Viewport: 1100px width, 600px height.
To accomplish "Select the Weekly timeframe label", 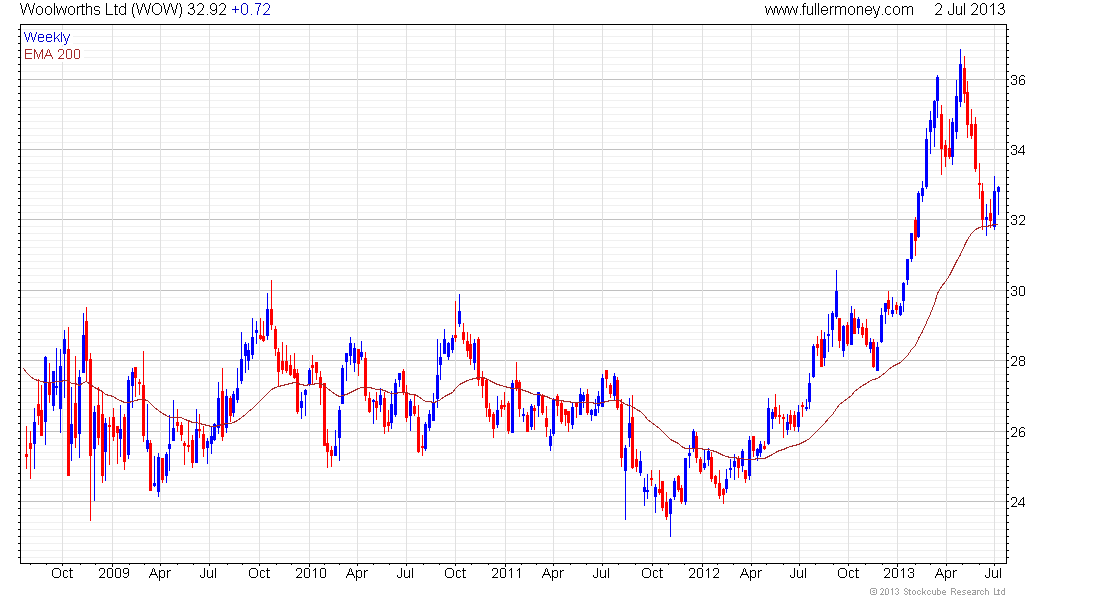I will [x=46, y=37].
